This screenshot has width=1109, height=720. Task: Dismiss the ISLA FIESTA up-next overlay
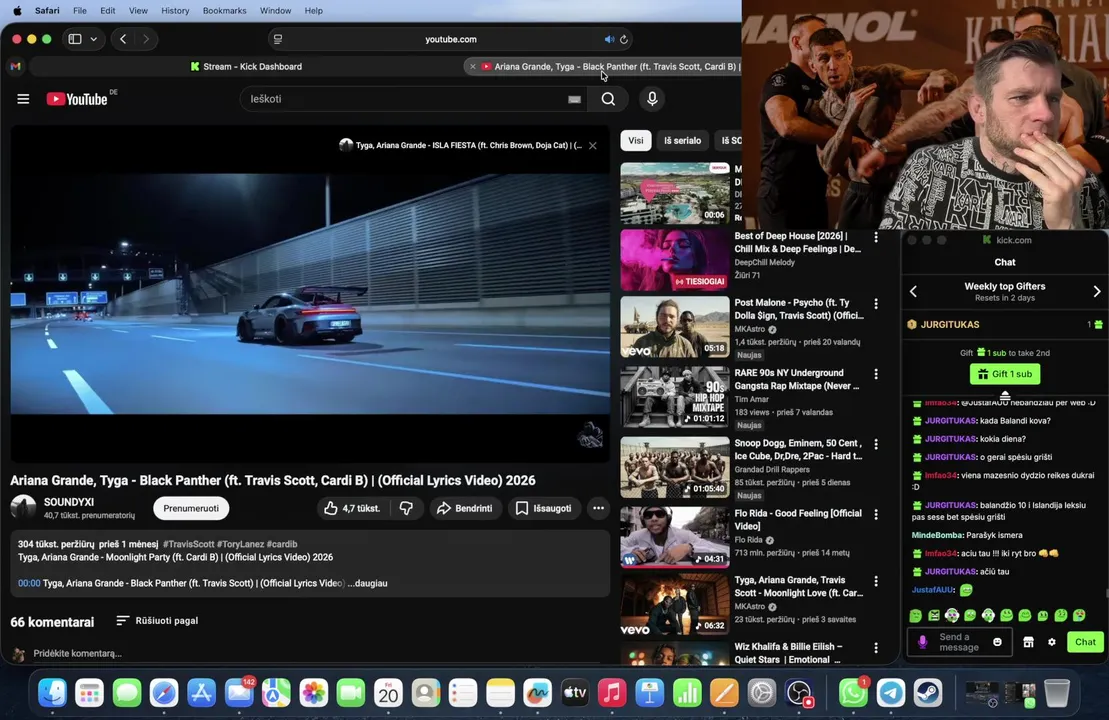point(593,146)
